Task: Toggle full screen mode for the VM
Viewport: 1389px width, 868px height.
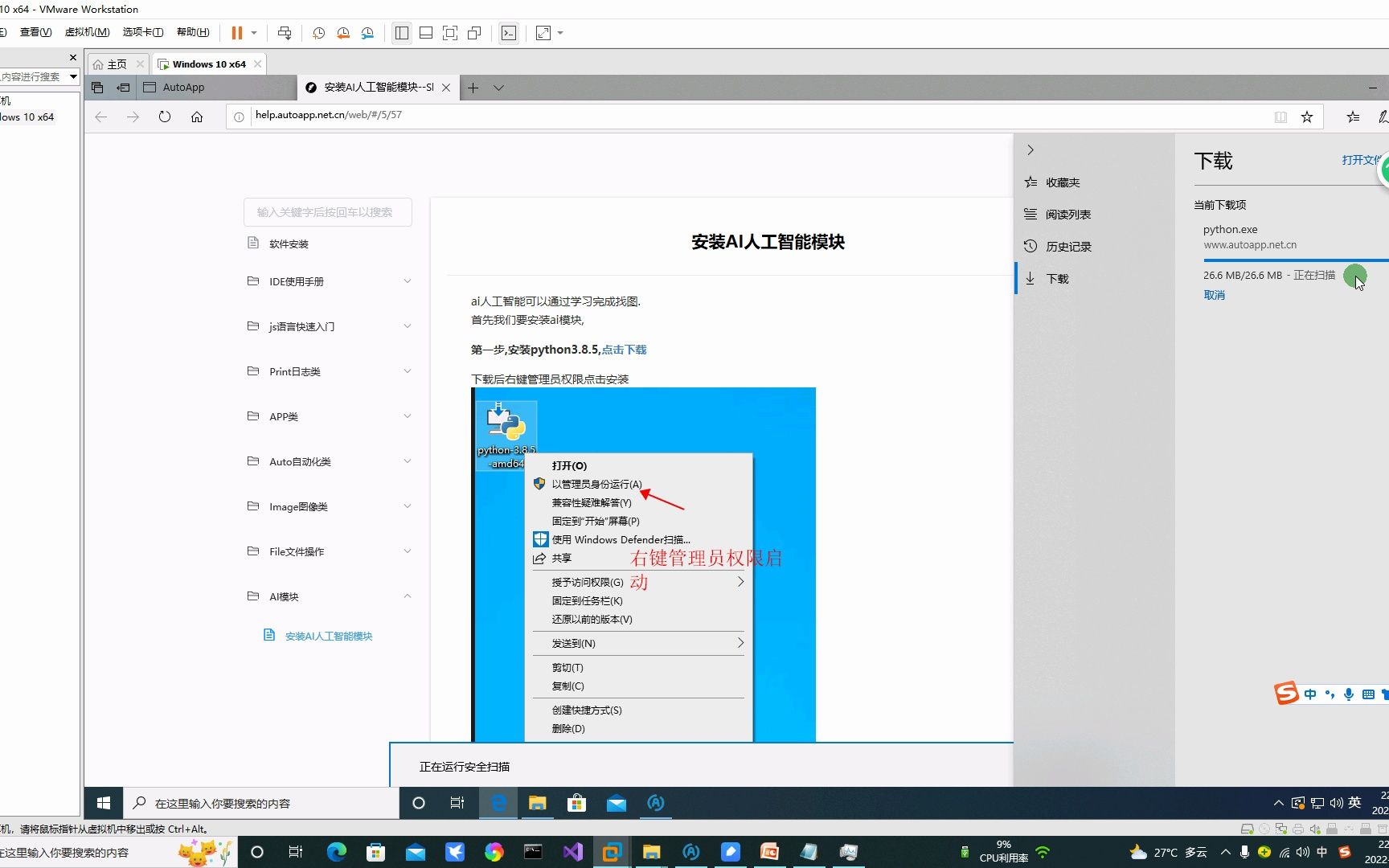Action: (450, 33)
